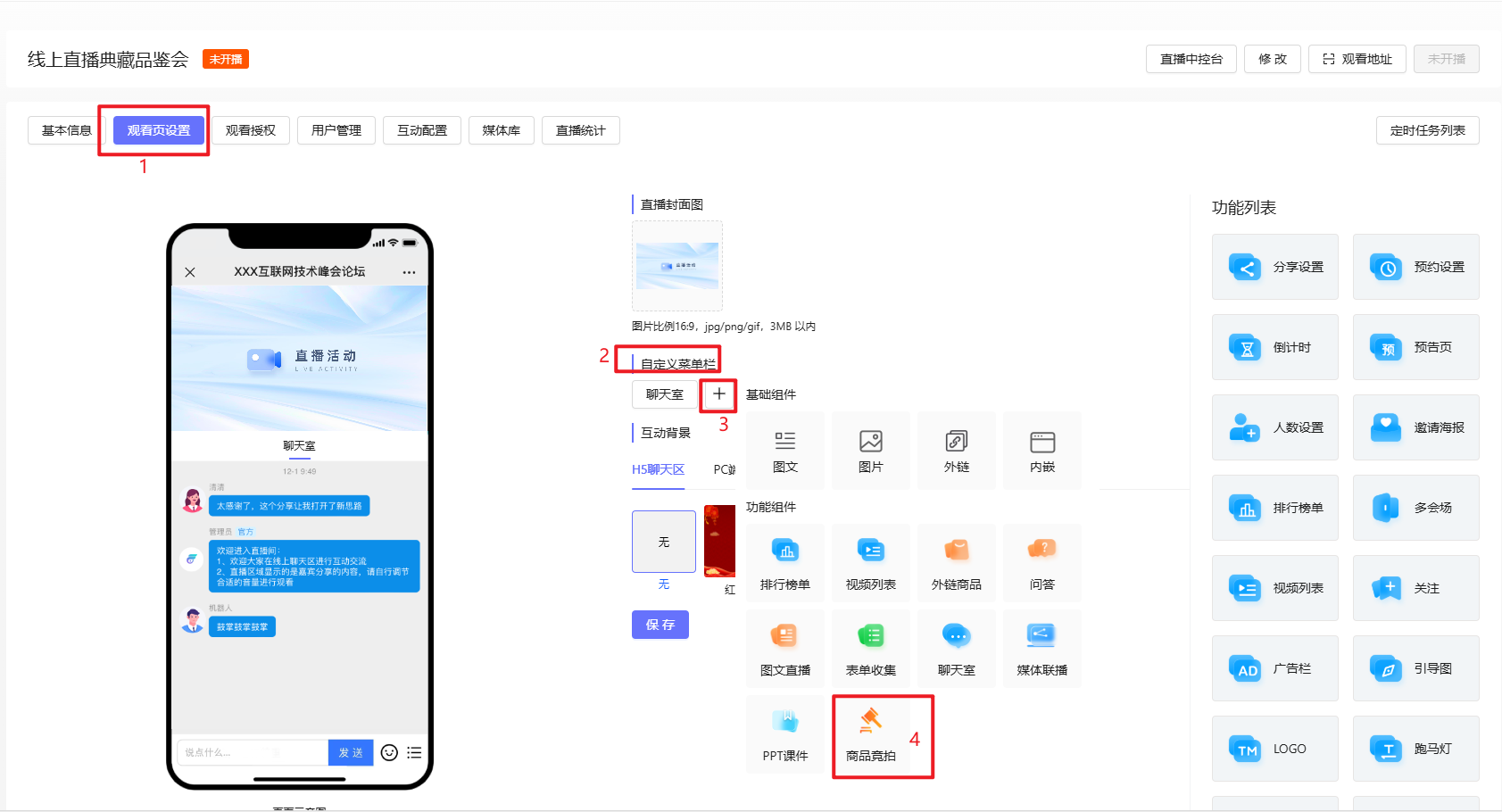Open 直播中控台 from the header
The height and width of the screenshot is (812, 1502).
point(1191,59)
